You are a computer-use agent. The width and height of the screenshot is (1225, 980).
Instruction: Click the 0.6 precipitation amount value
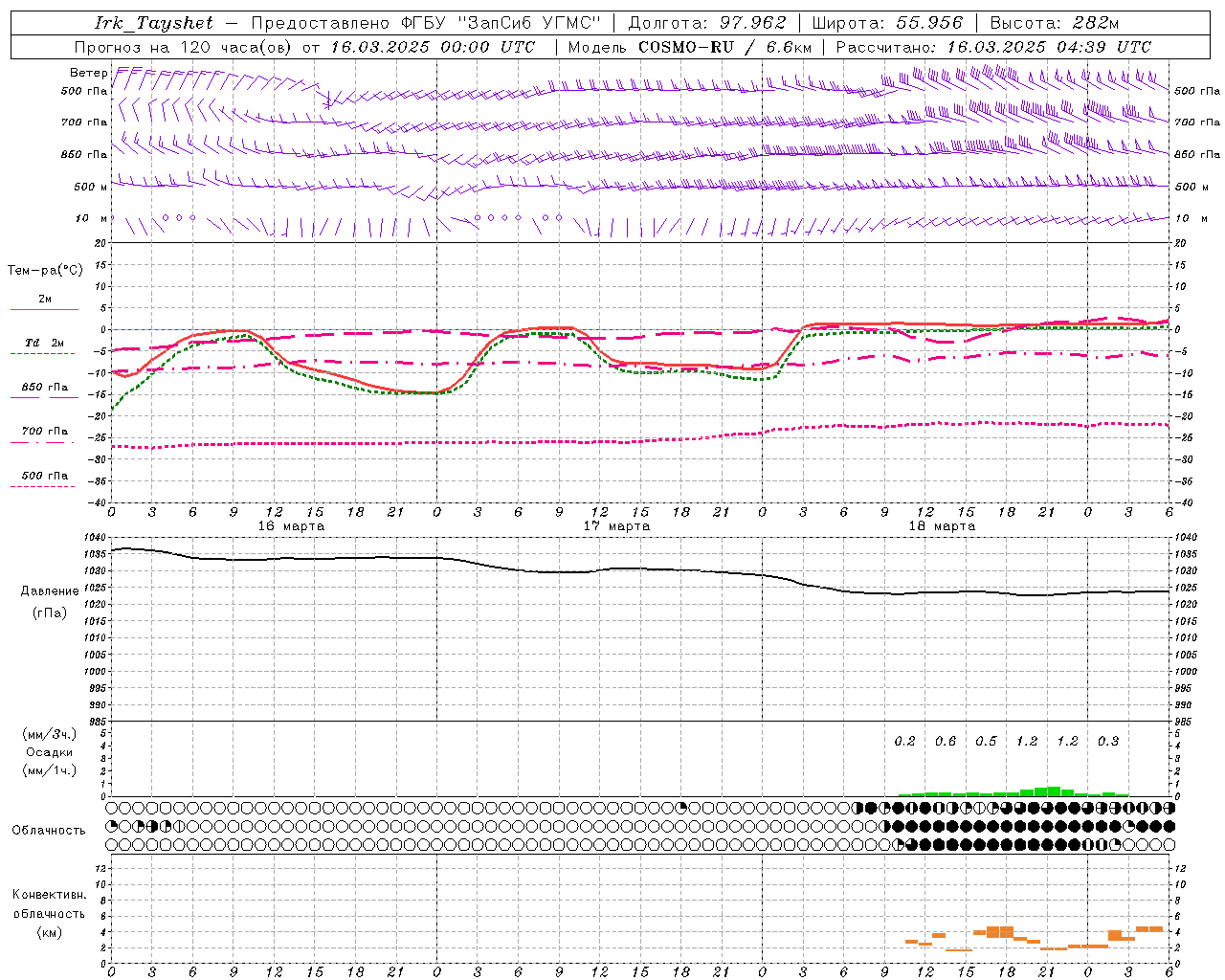(946, 741)
